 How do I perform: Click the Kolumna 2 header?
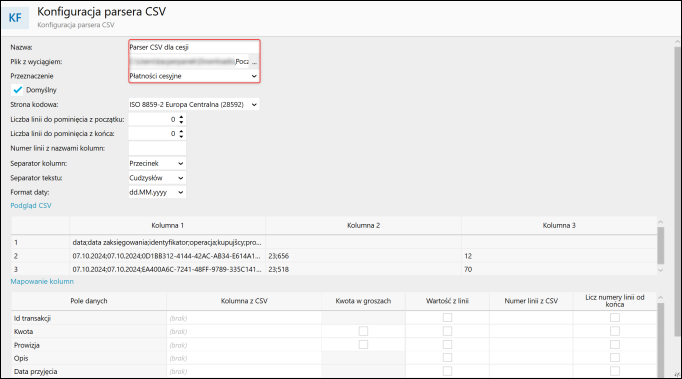point(364,225)
